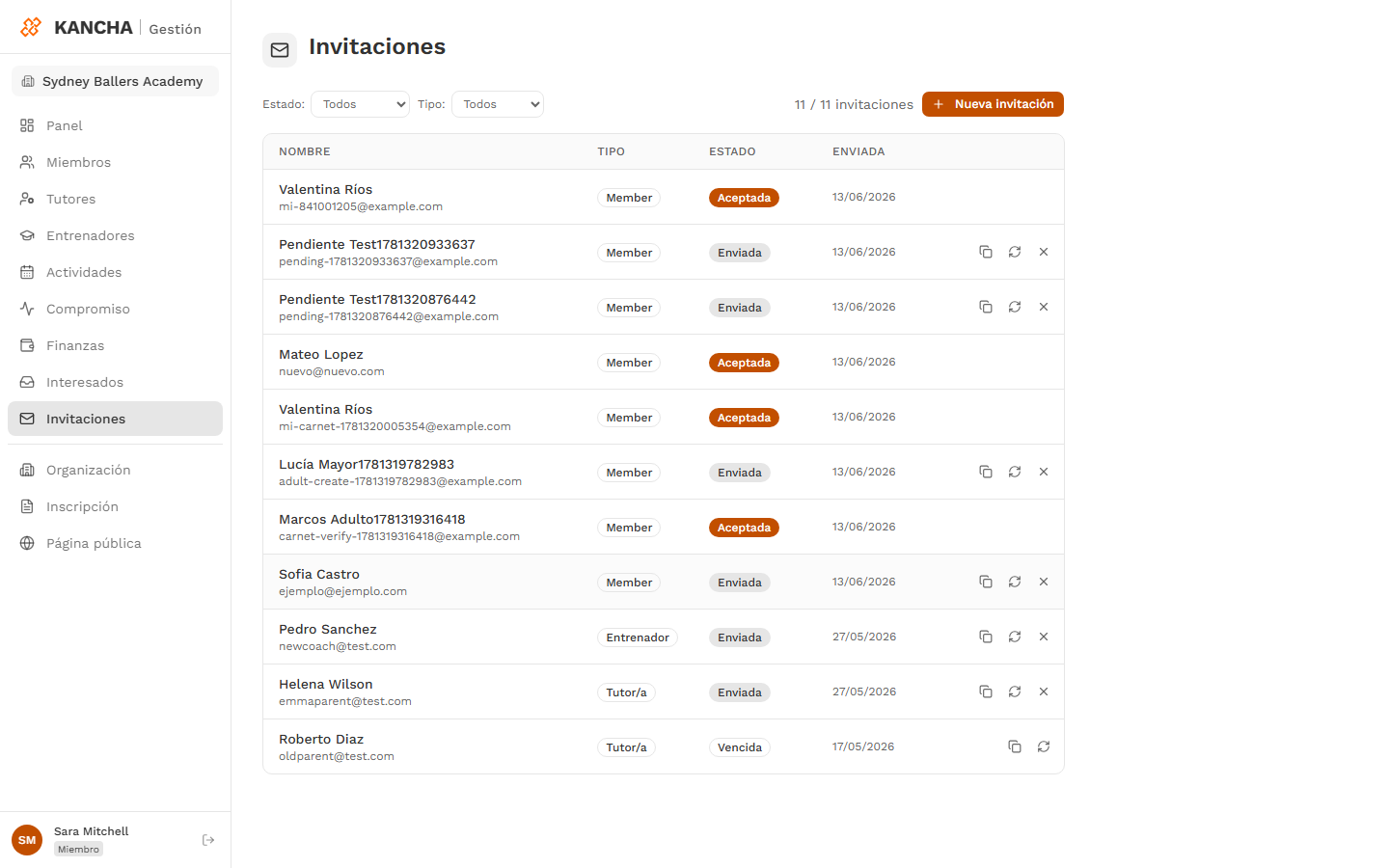Copy invitation link for Pendiente Test1781320876442
Viewport: 1389px width, 868px height.
[x=986, y=307]
